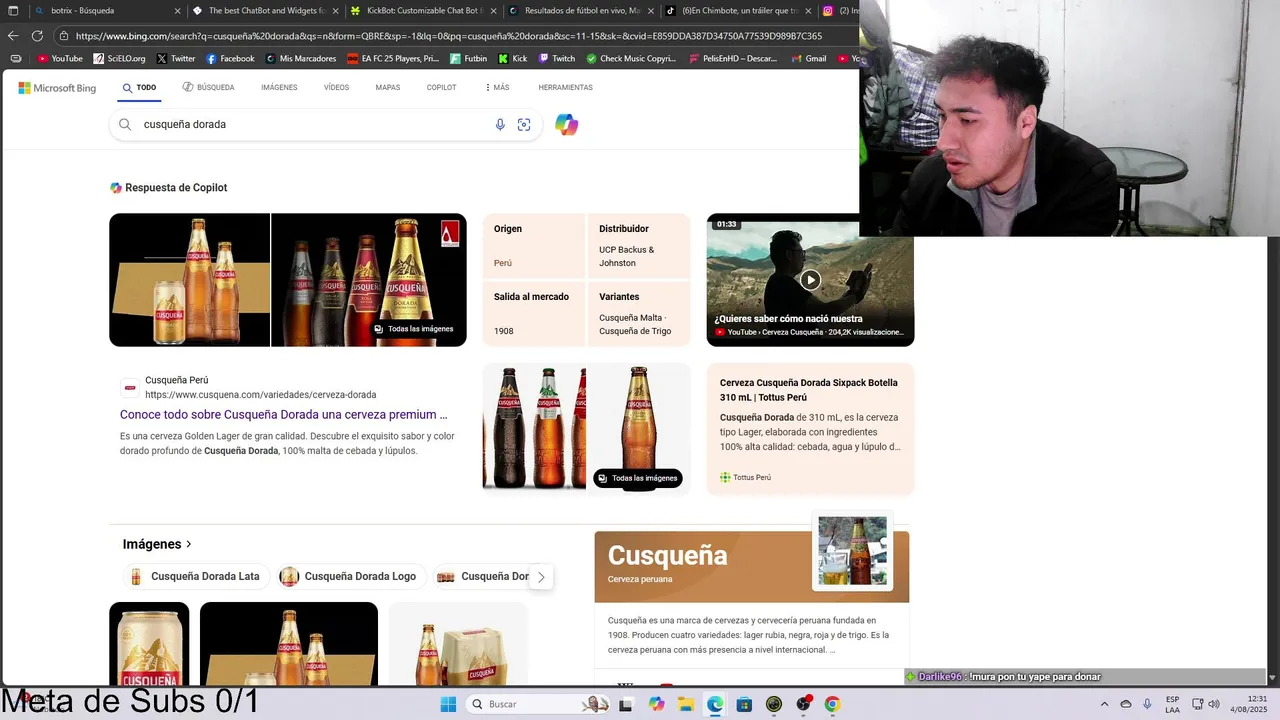Image resolution: width=1280 pixels, height=720 pixels.
Task: Select the 'Cusqueña Dorada Lata' chip
Action: coord(196,577)
